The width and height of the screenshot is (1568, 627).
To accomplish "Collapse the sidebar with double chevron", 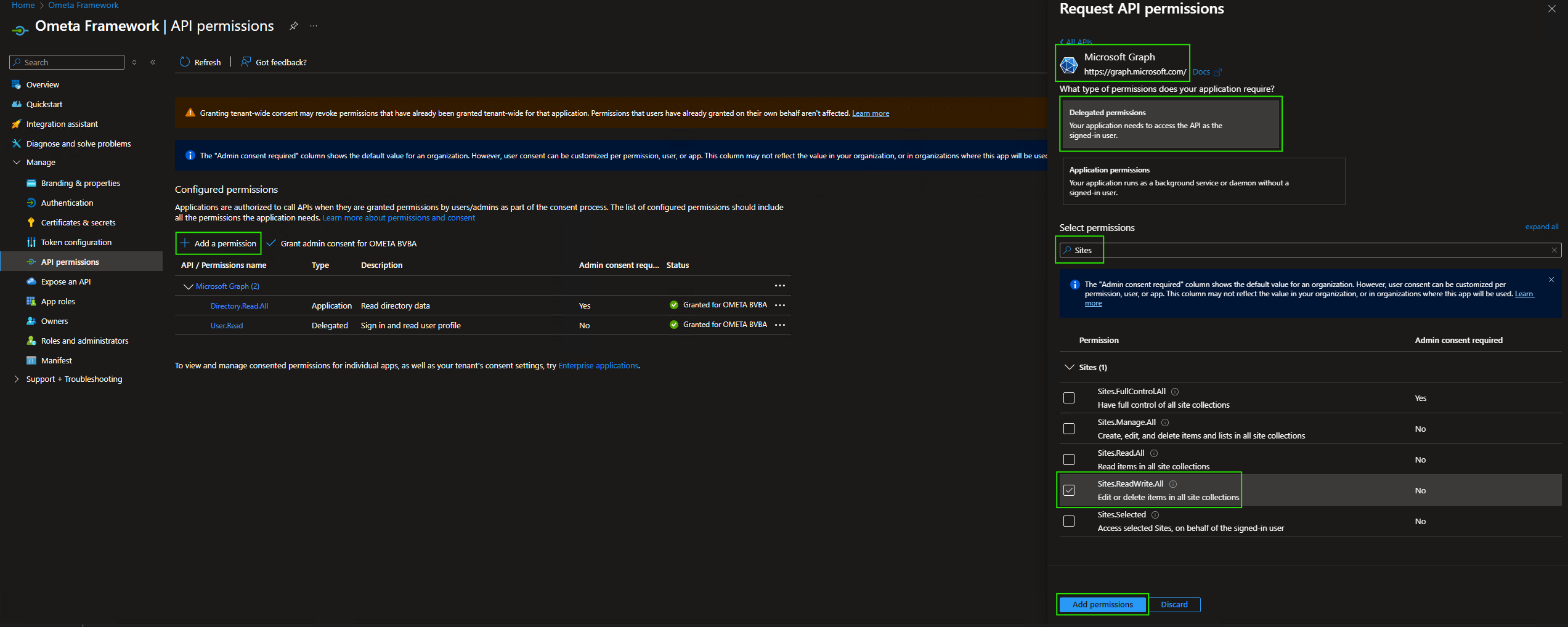I will (x=153, y=62).
